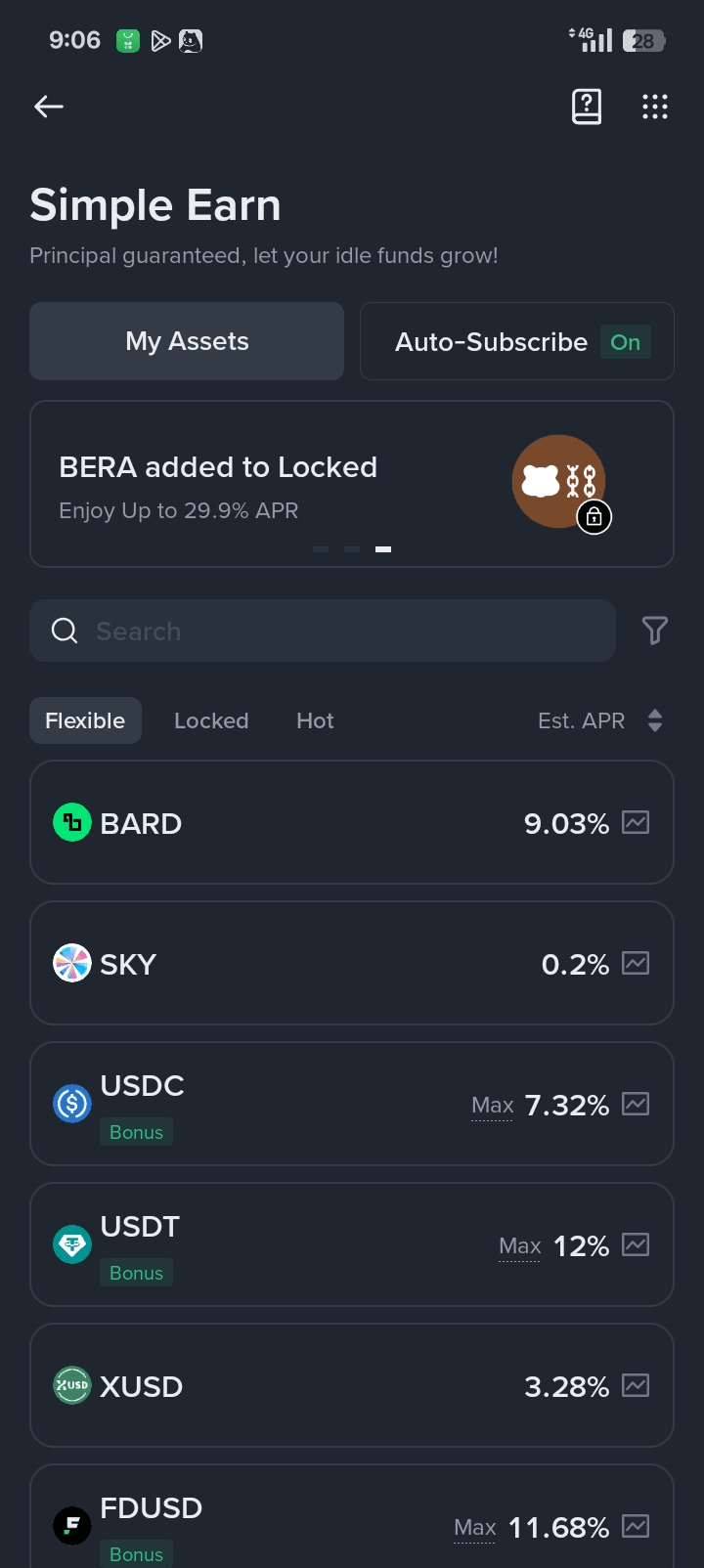
Task: Open the My Assets button
Action: (187, 341)
